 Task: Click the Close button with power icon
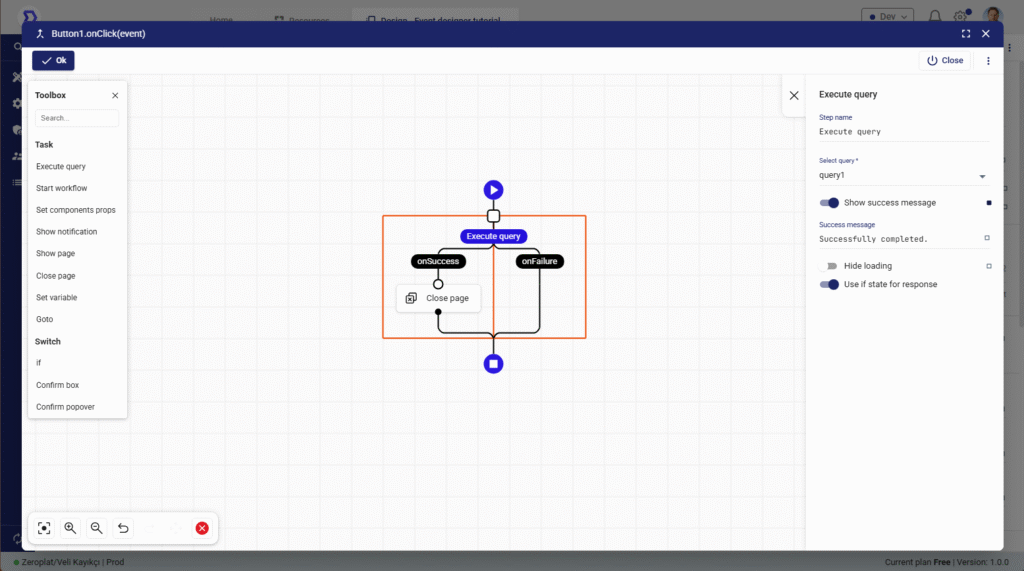click(945, 61)
